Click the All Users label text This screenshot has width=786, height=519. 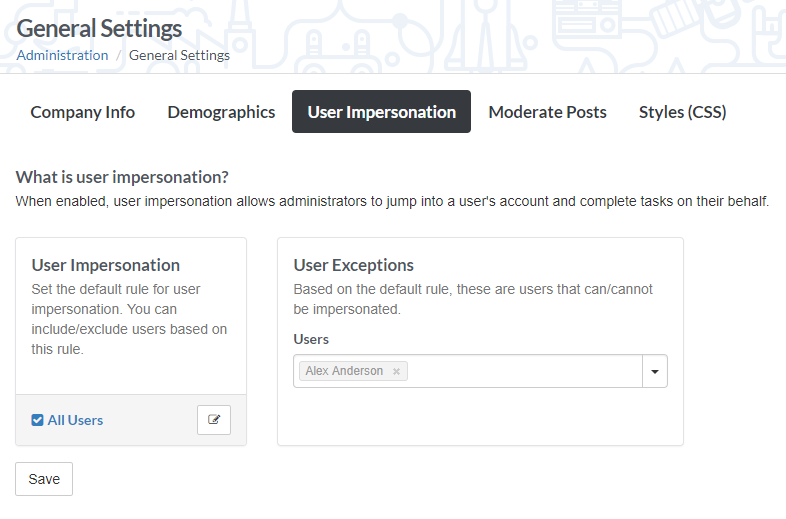(75, 420)
